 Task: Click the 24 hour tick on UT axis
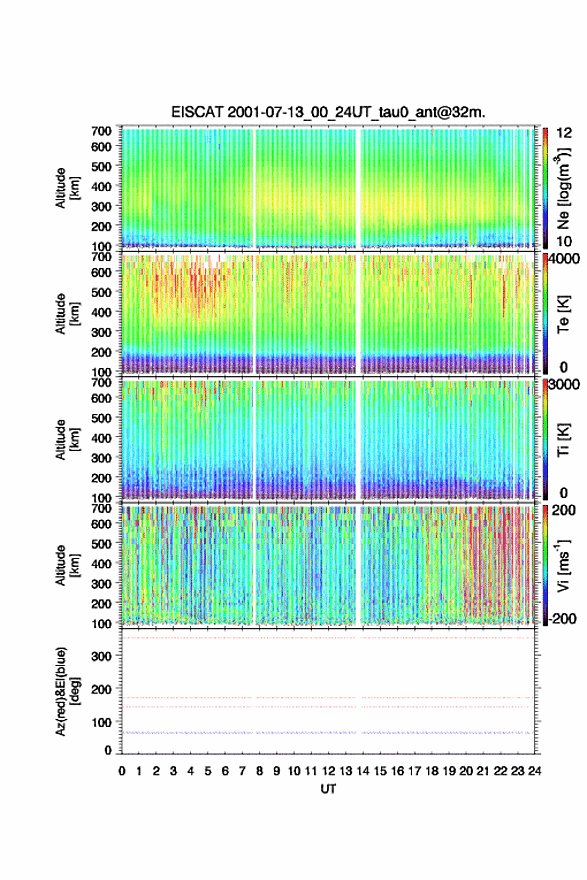534,771
